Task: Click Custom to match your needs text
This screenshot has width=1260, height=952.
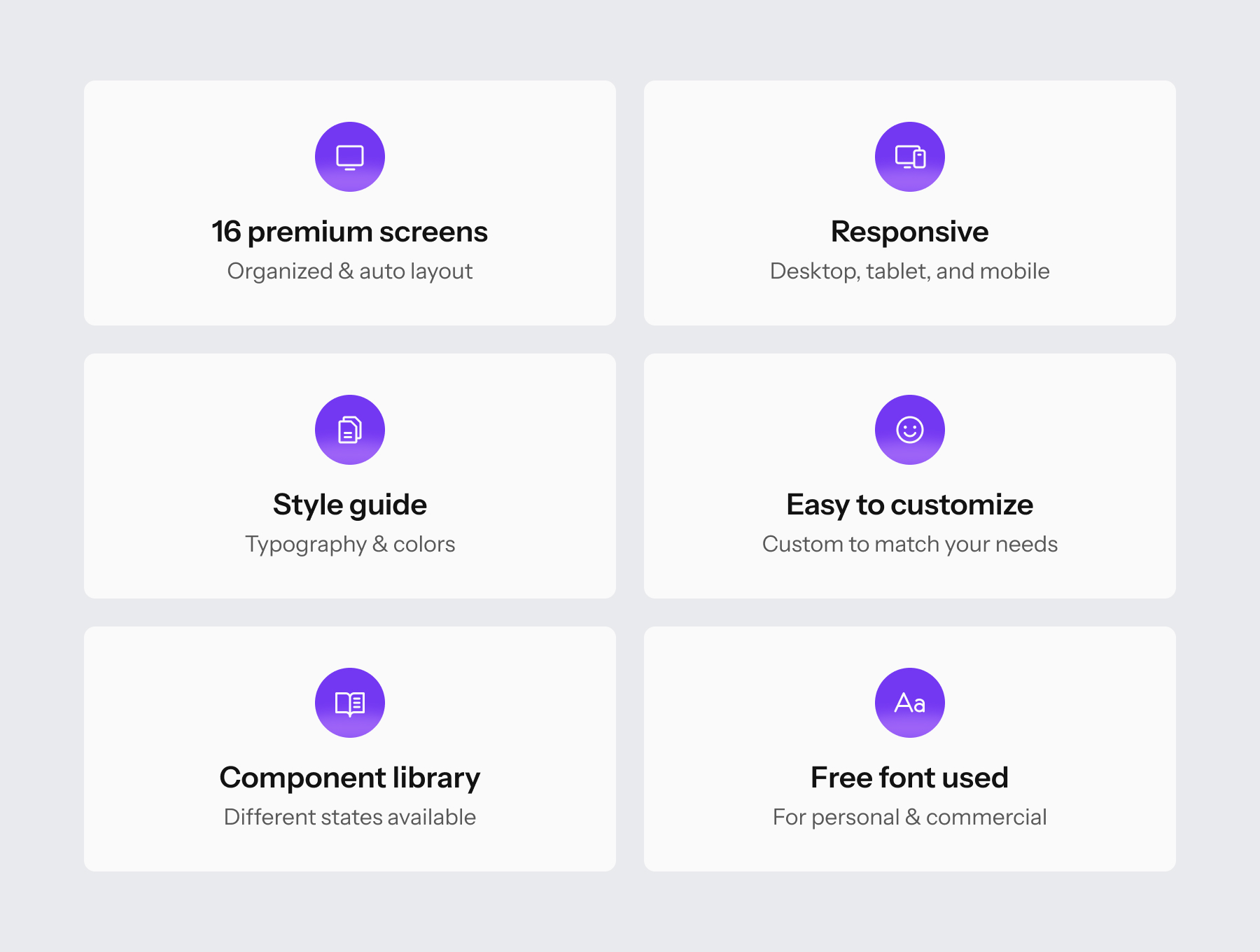Action: pyautogui.click(x=910, y=544)
